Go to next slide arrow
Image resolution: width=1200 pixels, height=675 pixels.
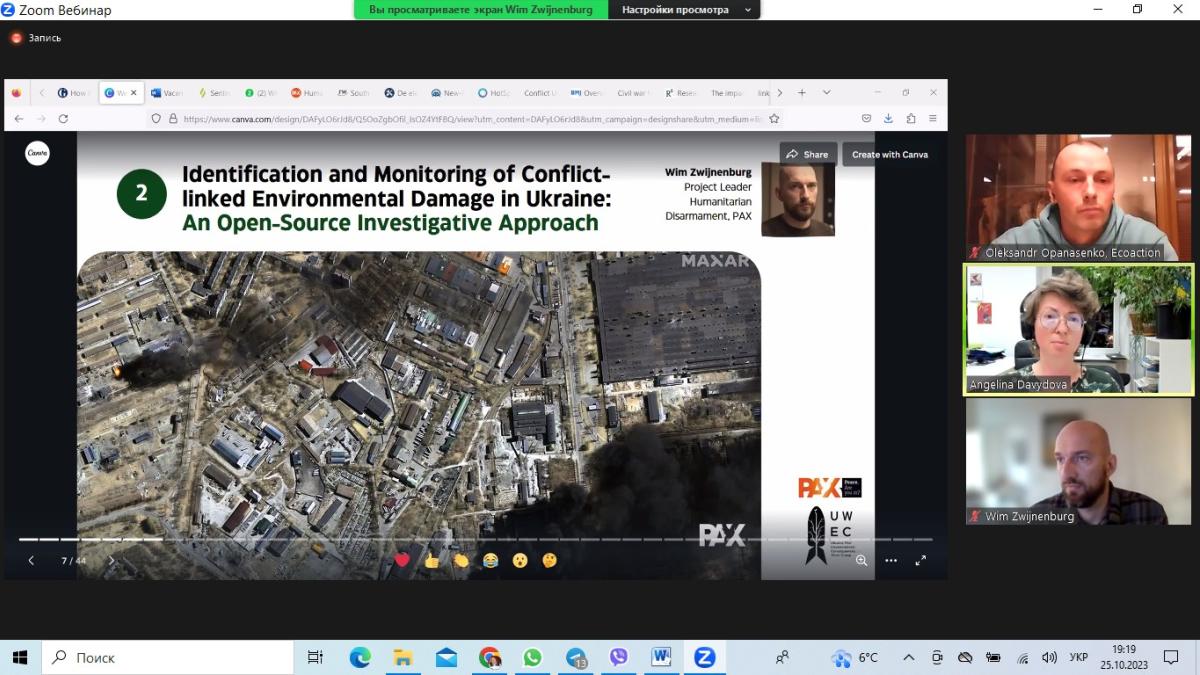[111, 561]
